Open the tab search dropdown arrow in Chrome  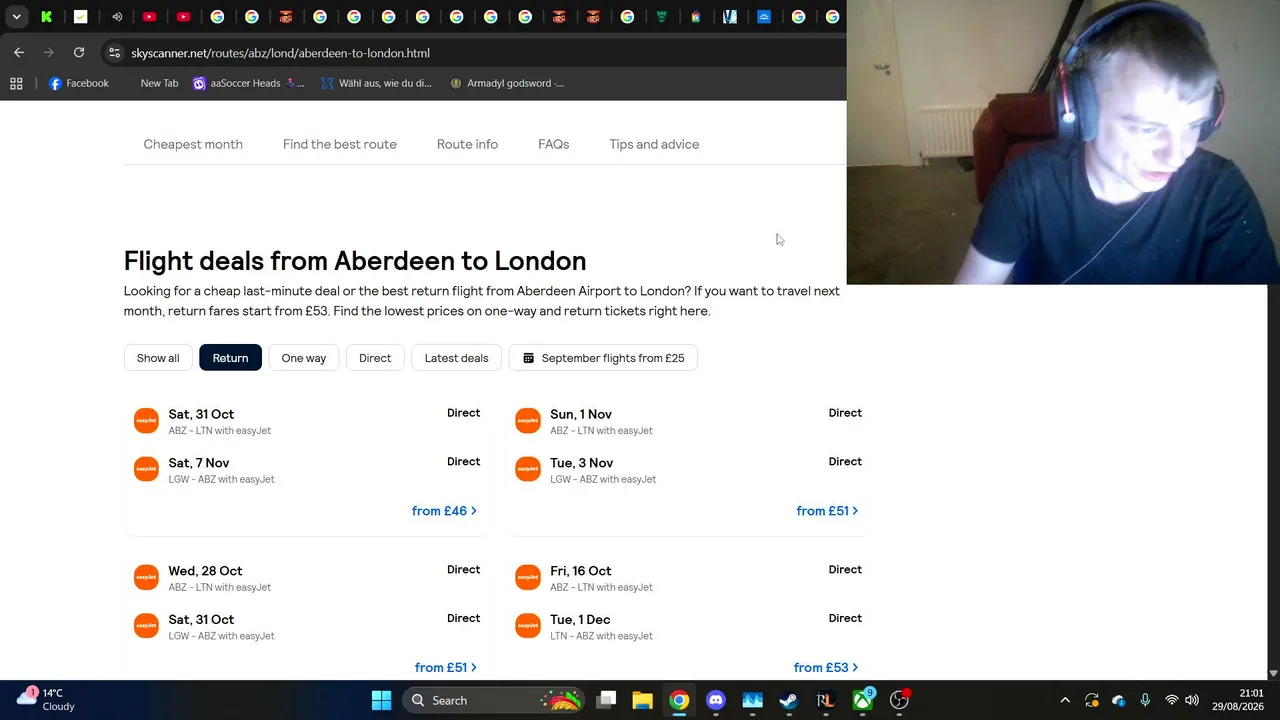pyautogui.click(x=16, y=17)
